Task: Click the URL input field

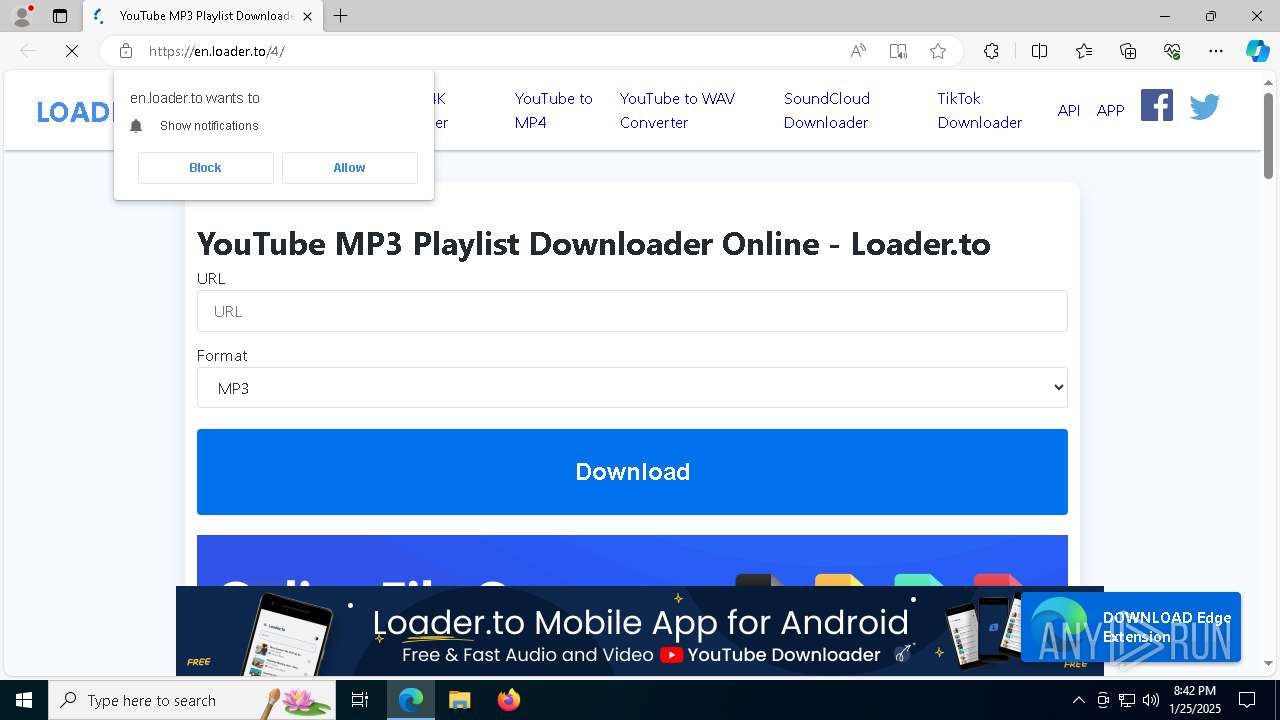Action: (632, 311)
